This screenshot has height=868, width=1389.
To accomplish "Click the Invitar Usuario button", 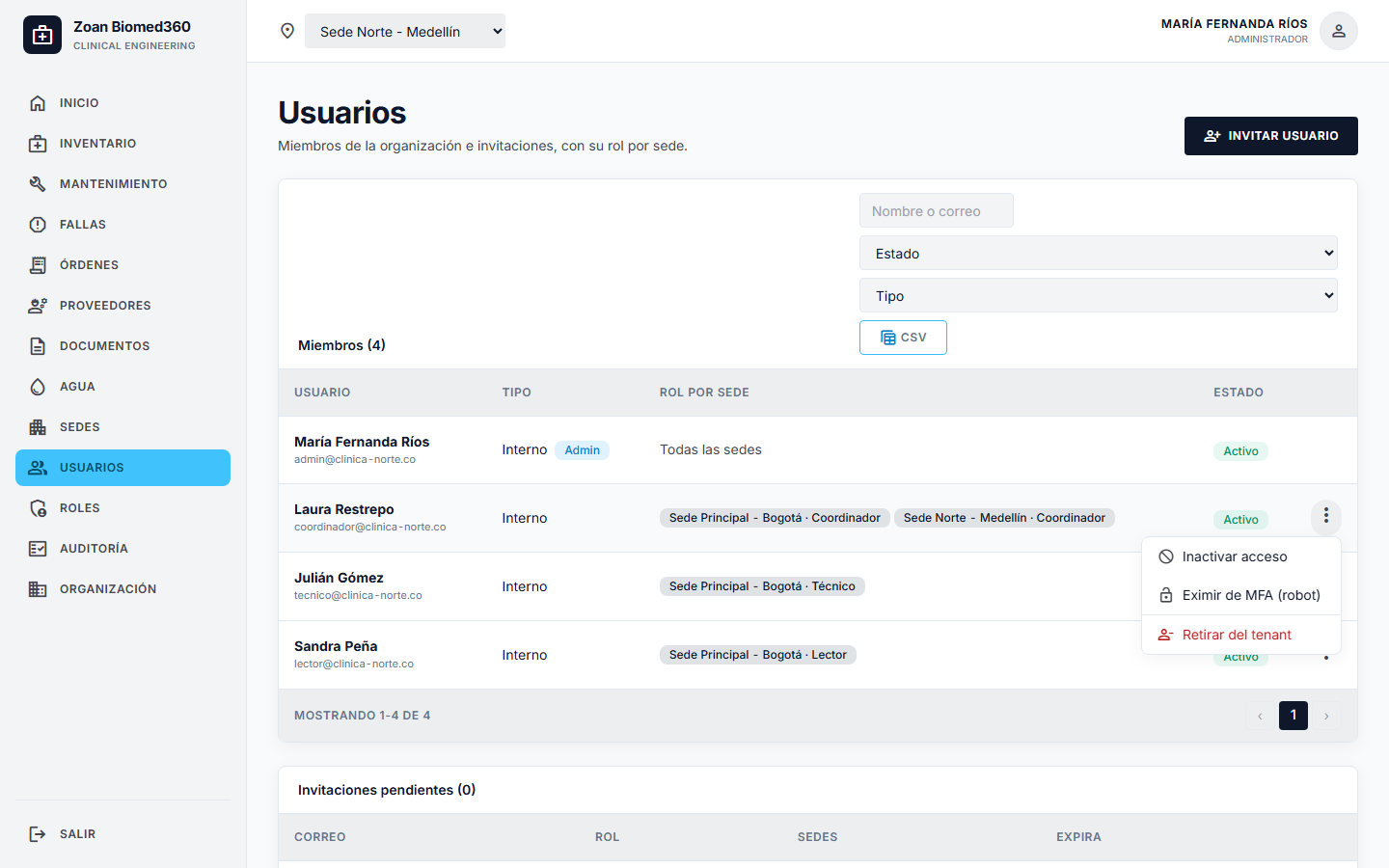I will click(1271, 136).
